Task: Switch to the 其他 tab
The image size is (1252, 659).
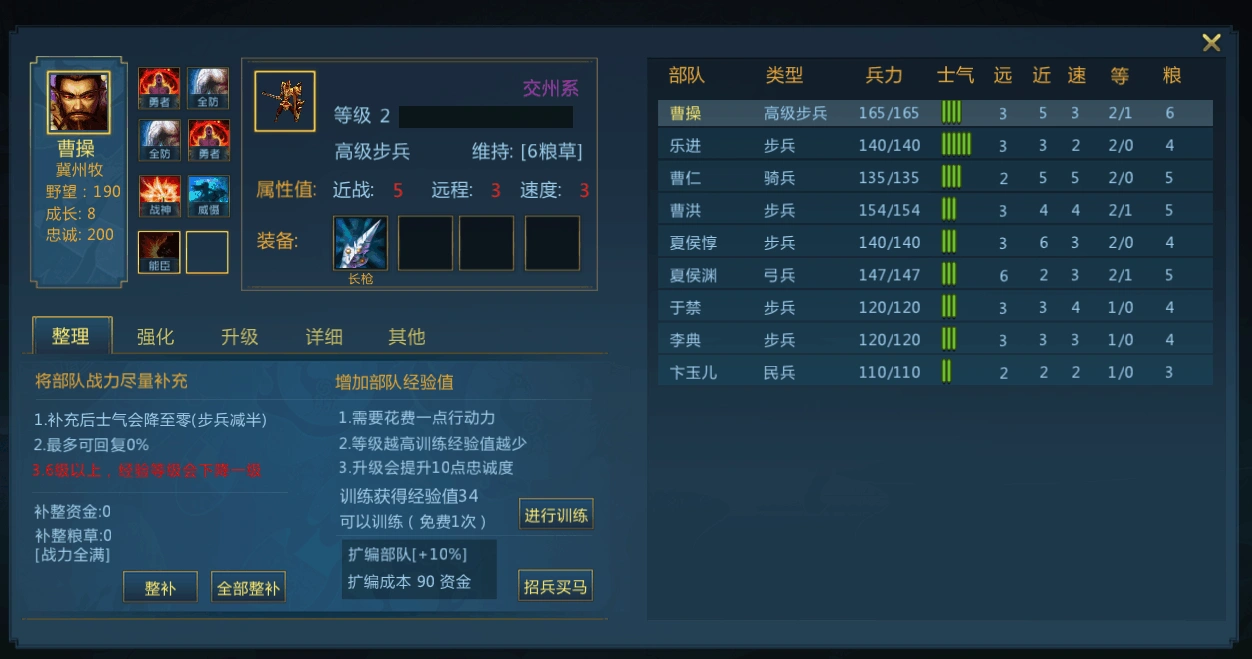Action: click(407, 336)
